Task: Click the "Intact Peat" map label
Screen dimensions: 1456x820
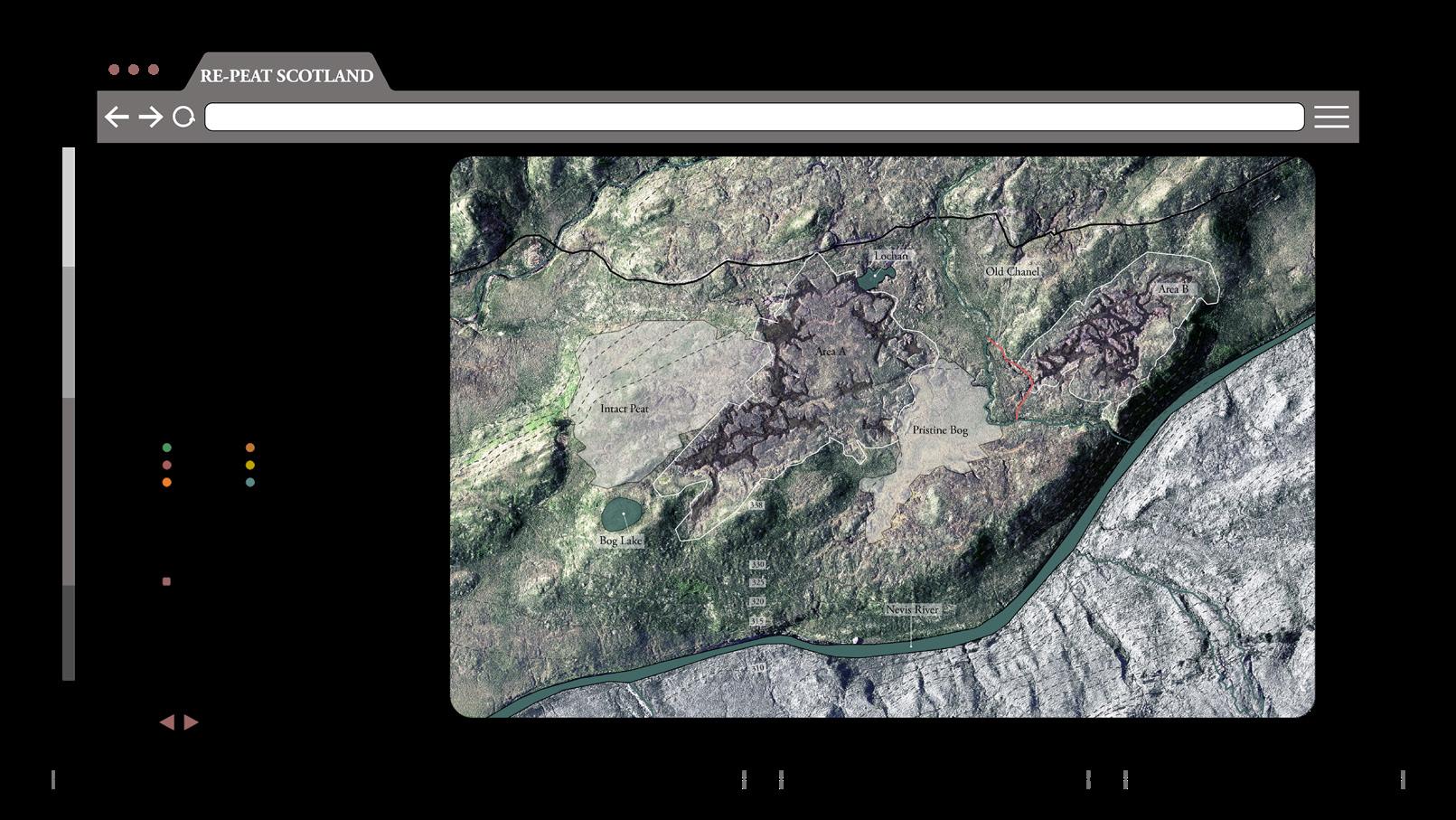Action: click(625, 409)
